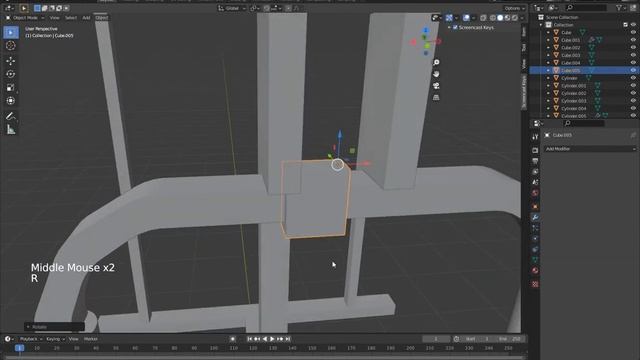Select the Measure tool
This screenshot has height=360, width=640.
tap(11, 130)
